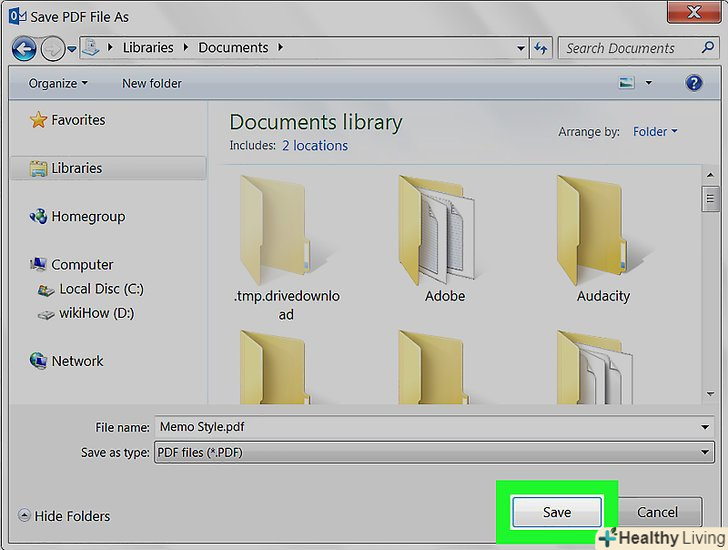
Task: Click the Outlook icon in title bar
Action: 18,16
